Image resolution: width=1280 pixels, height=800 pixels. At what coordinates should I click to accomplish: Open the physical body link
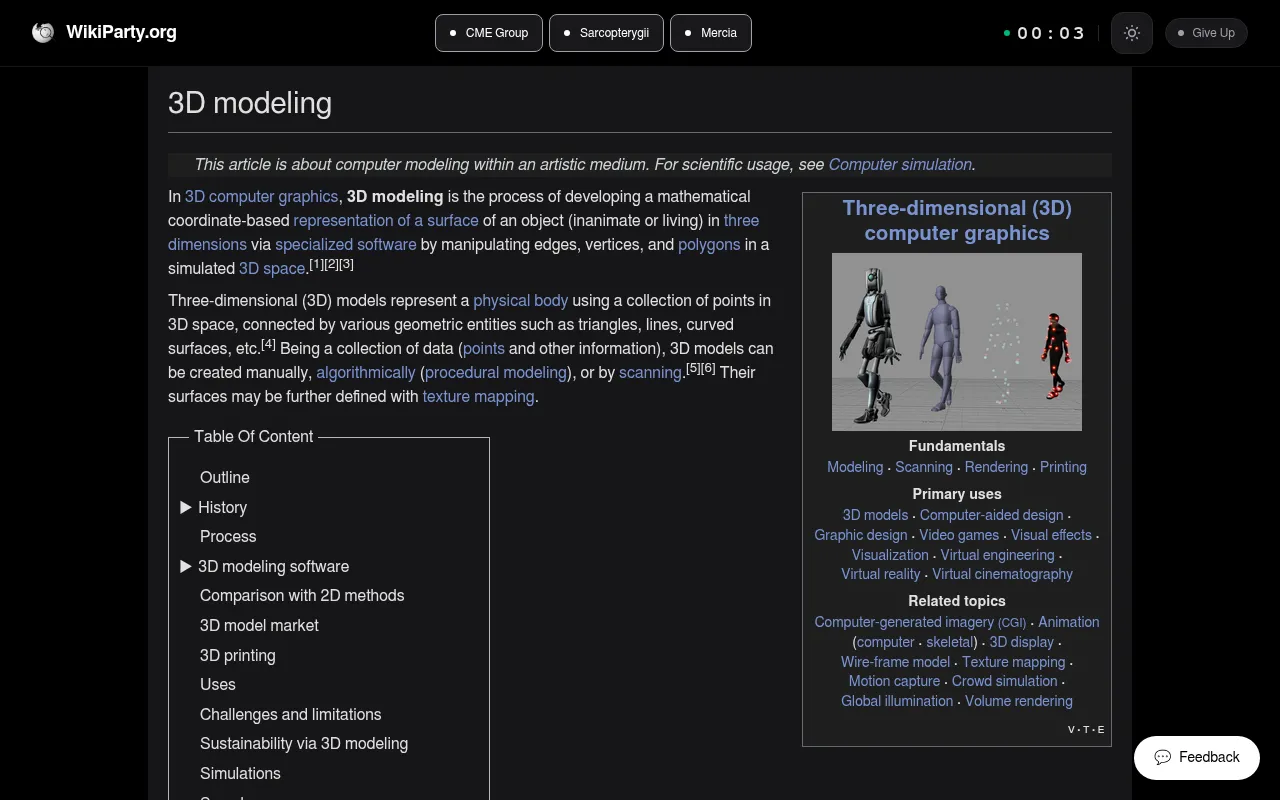pyautogui.click(x=521, y=300)
